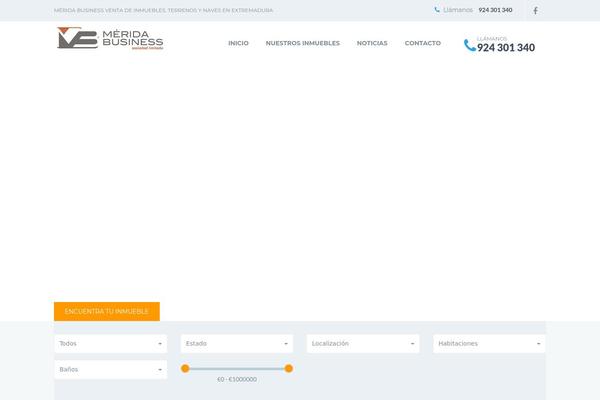Image resolution: width=600 pixels, height=400 pixels.
Task: Click the €0 - €1000000 price range text
Action: [237, 379]
